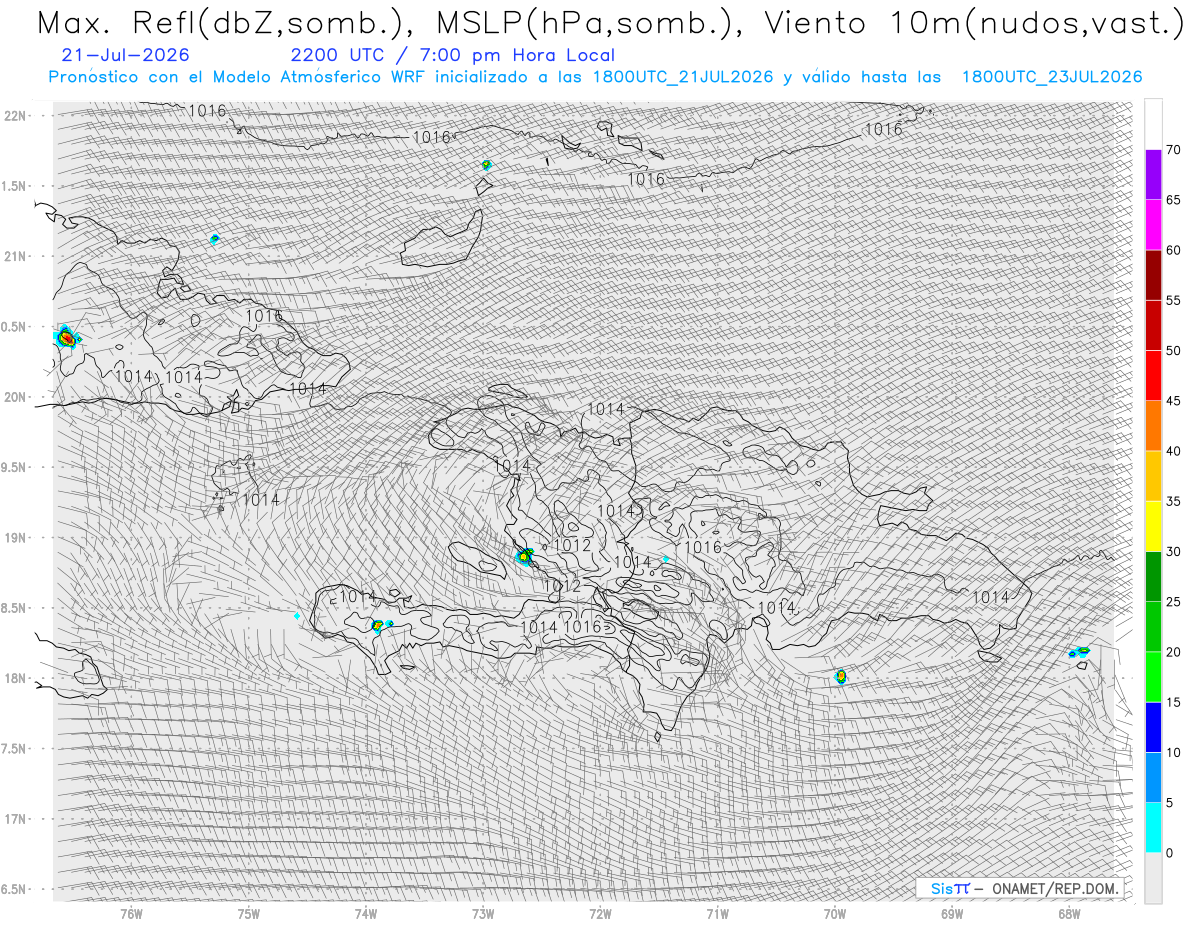The image size is (1200, 927).
Task: Click the bright green 15–20 dBZ band
Action: tap(1153, 677)
